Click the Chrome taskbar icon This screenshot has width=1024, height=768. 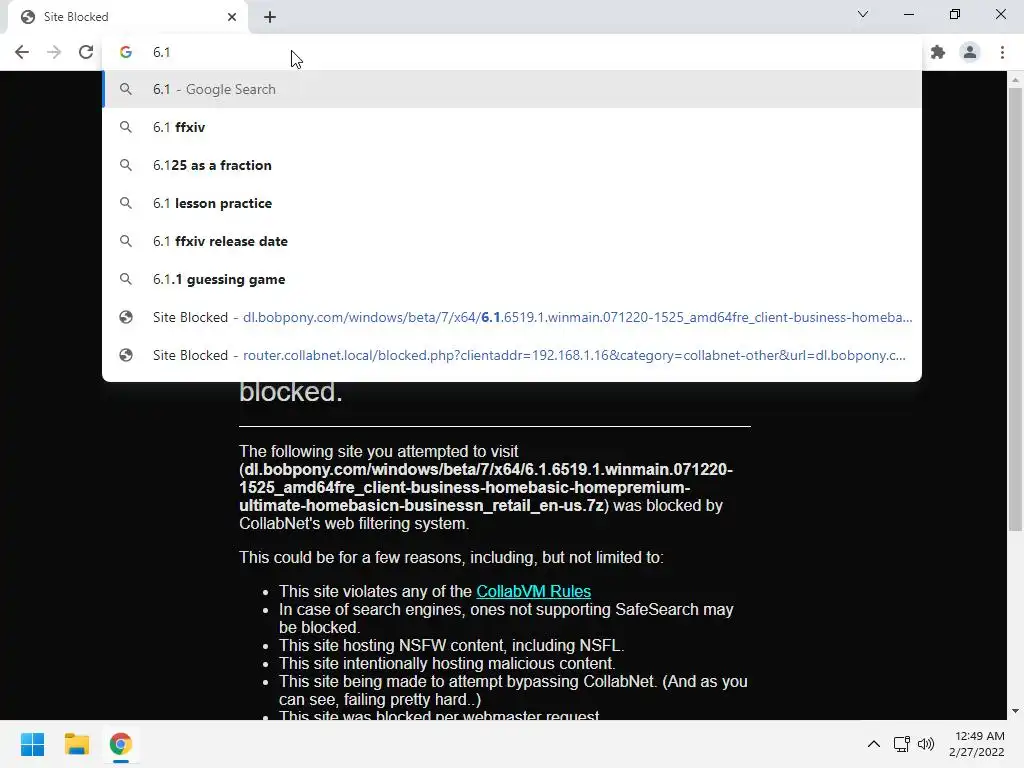[x=120, y=744]
